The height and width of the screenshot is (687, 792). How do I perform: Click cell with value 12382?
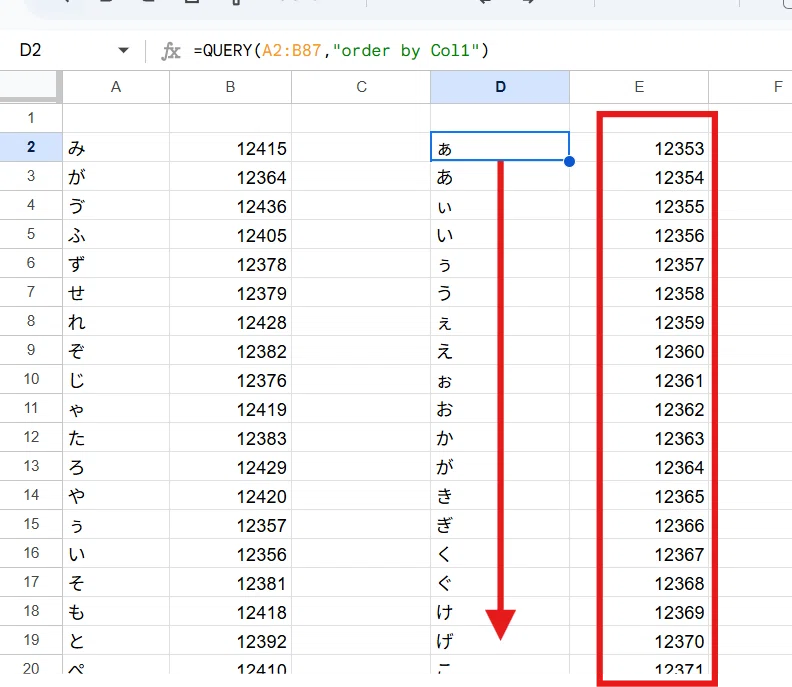click(x=230, y=350)
